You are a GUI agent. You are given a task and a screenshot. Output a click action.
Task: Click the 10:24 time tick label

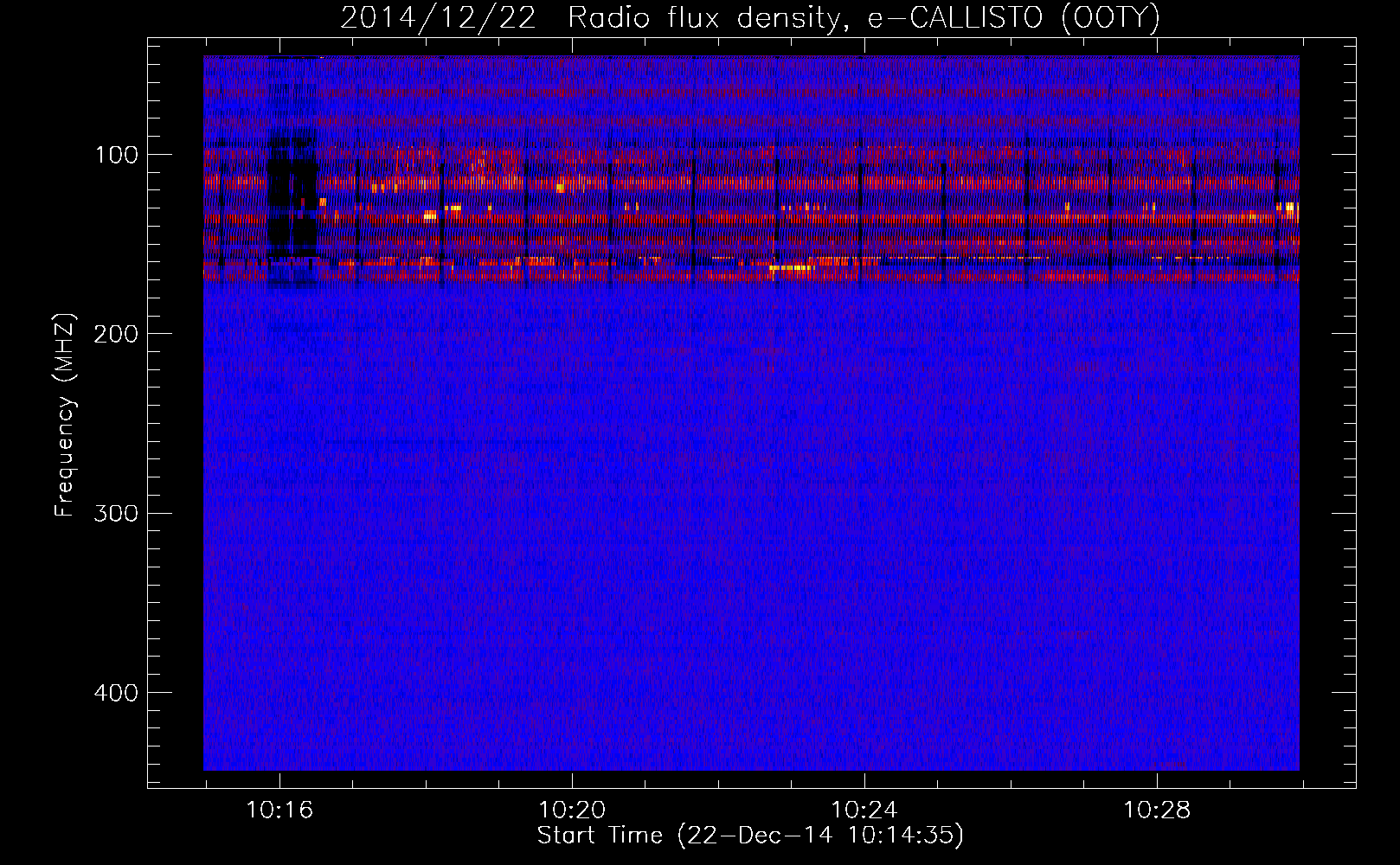[864, 811]
